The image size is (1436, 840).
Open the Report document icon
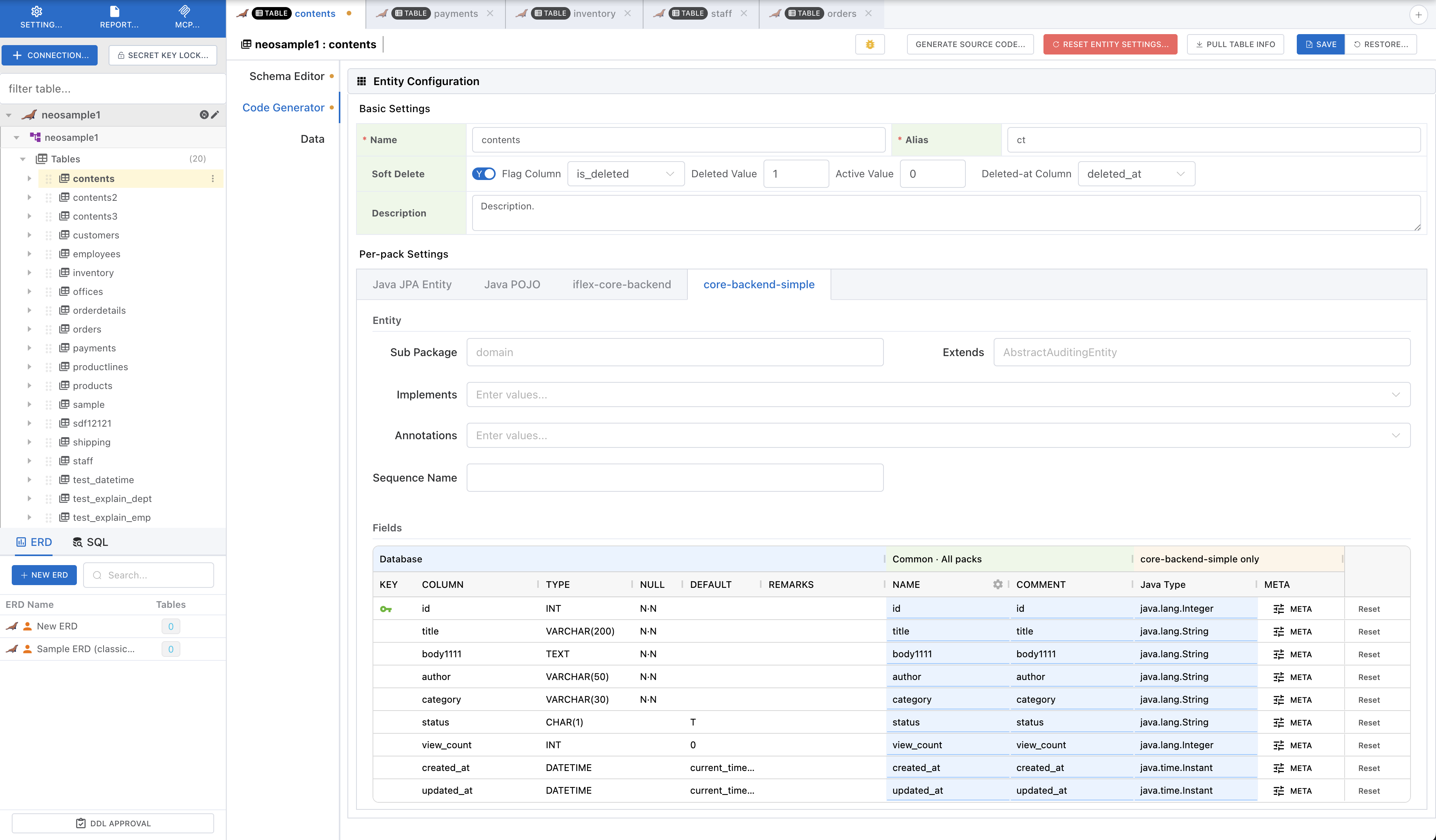click(115, 11)
